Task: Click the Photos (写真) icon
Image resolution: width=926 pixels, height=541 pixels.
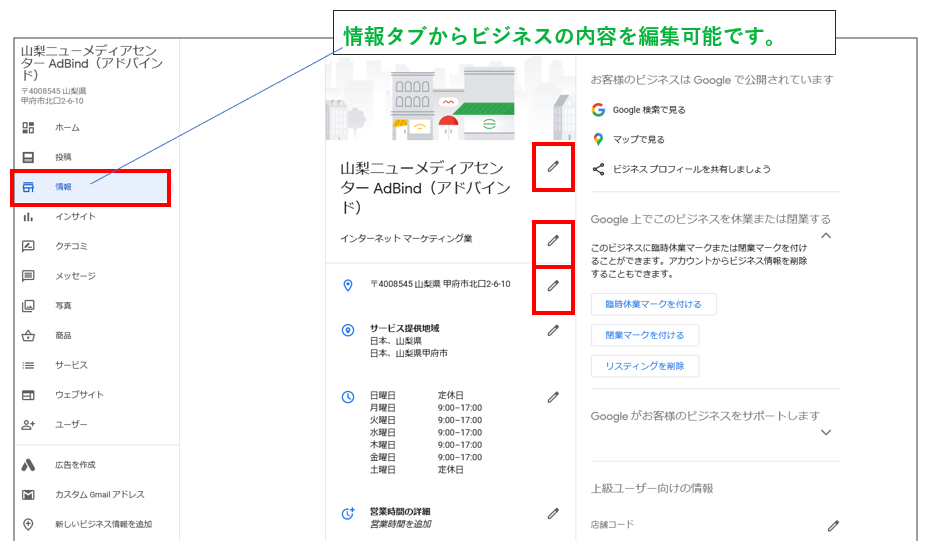Action: tap(28, 306)
